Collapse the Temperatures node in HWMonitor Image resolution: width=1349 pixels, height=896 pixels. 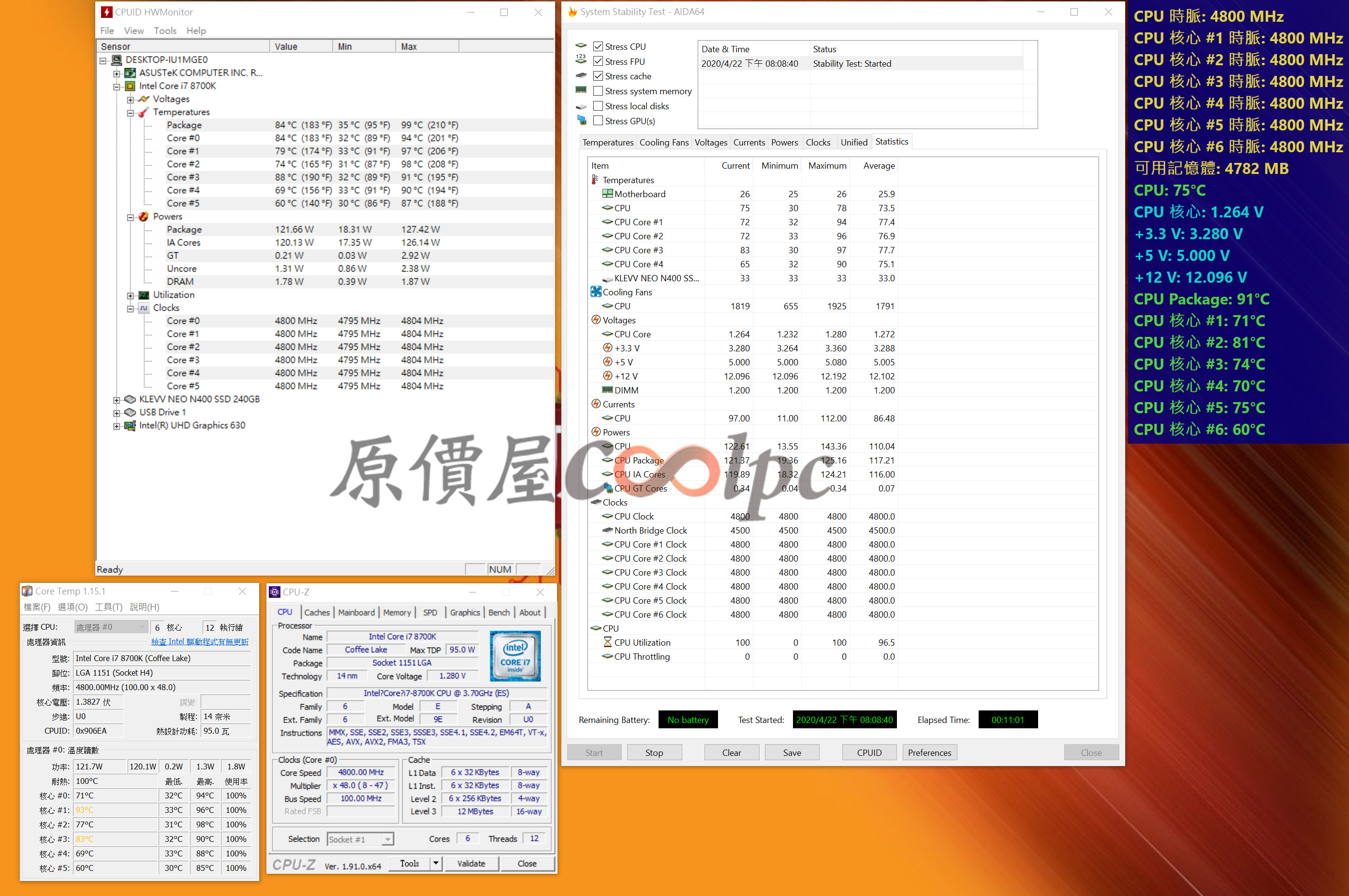pyautogui.click(x=131, y=113)
